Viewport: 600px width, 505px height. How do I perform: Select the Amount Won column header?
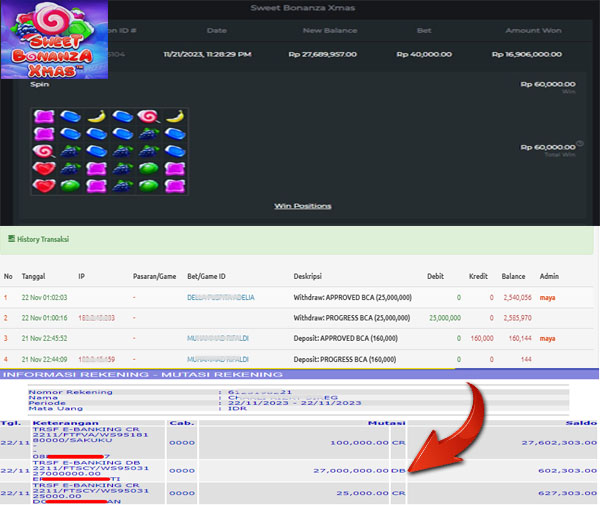coord(533,30)
